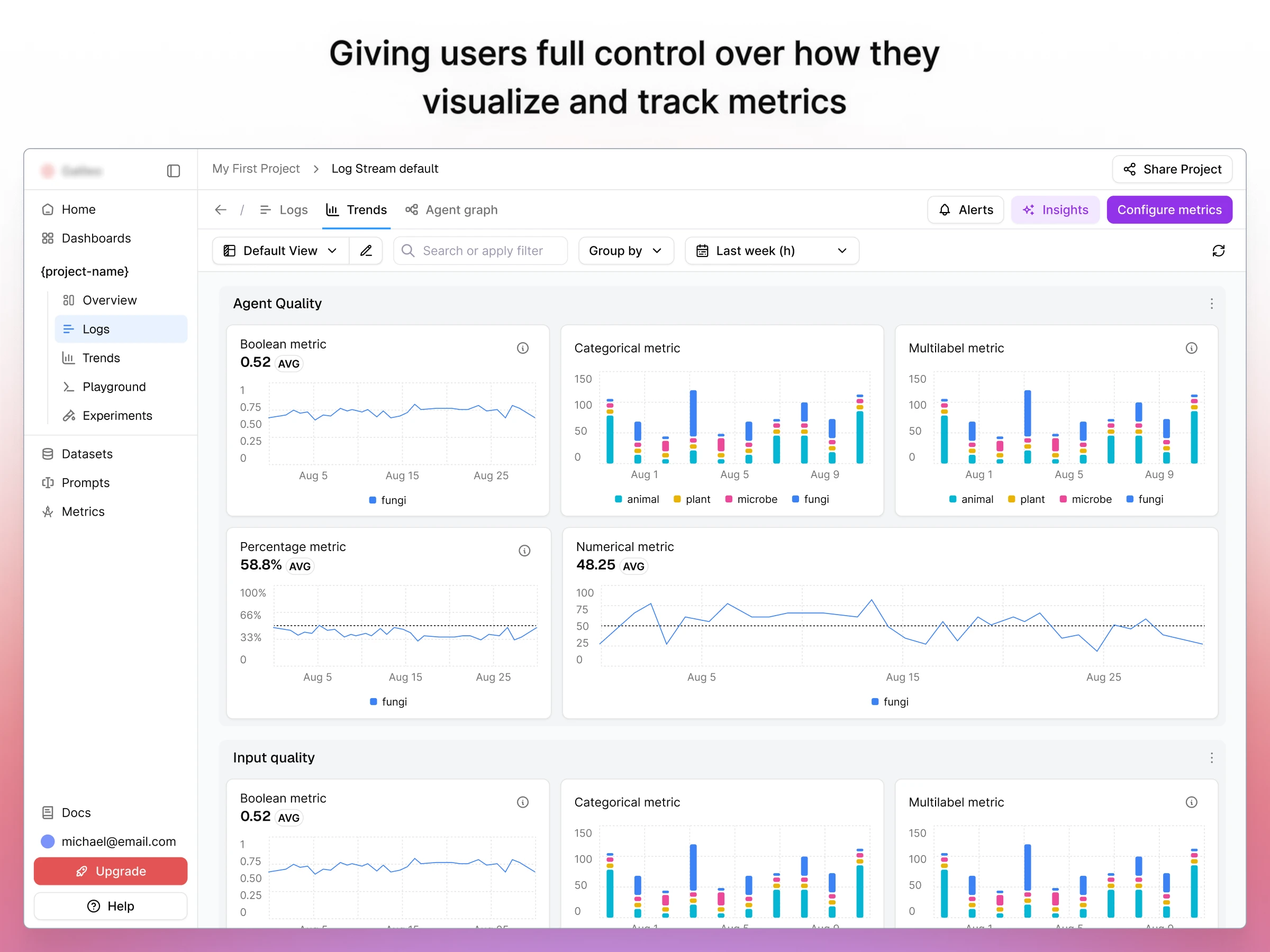Viewport: 1270px width, 952px height.
Task: Click info icon on Multilabel metric card
Action: tap(1191, 348)
